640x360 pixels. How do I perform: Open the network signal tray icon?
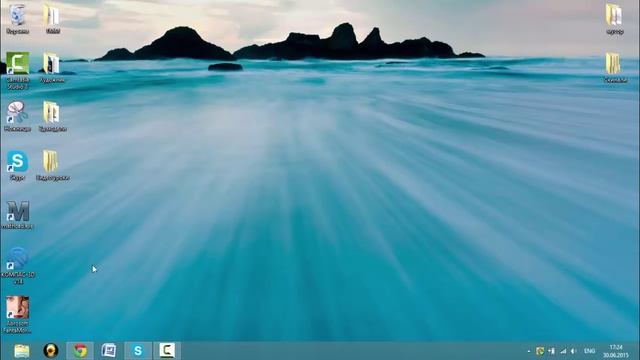(x=563, y=351)
